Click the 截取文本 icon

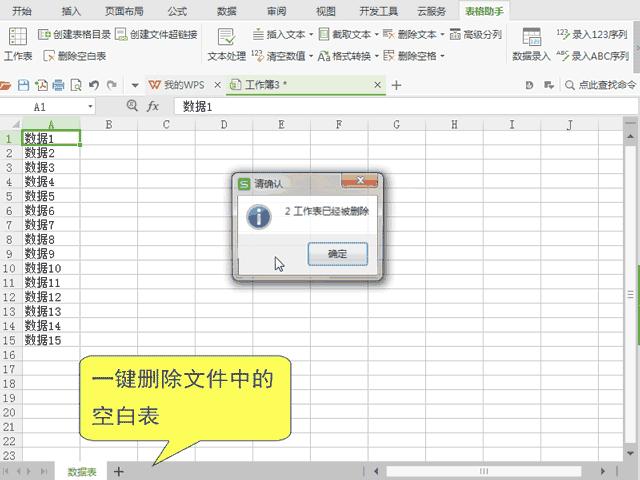coord(324,34)
